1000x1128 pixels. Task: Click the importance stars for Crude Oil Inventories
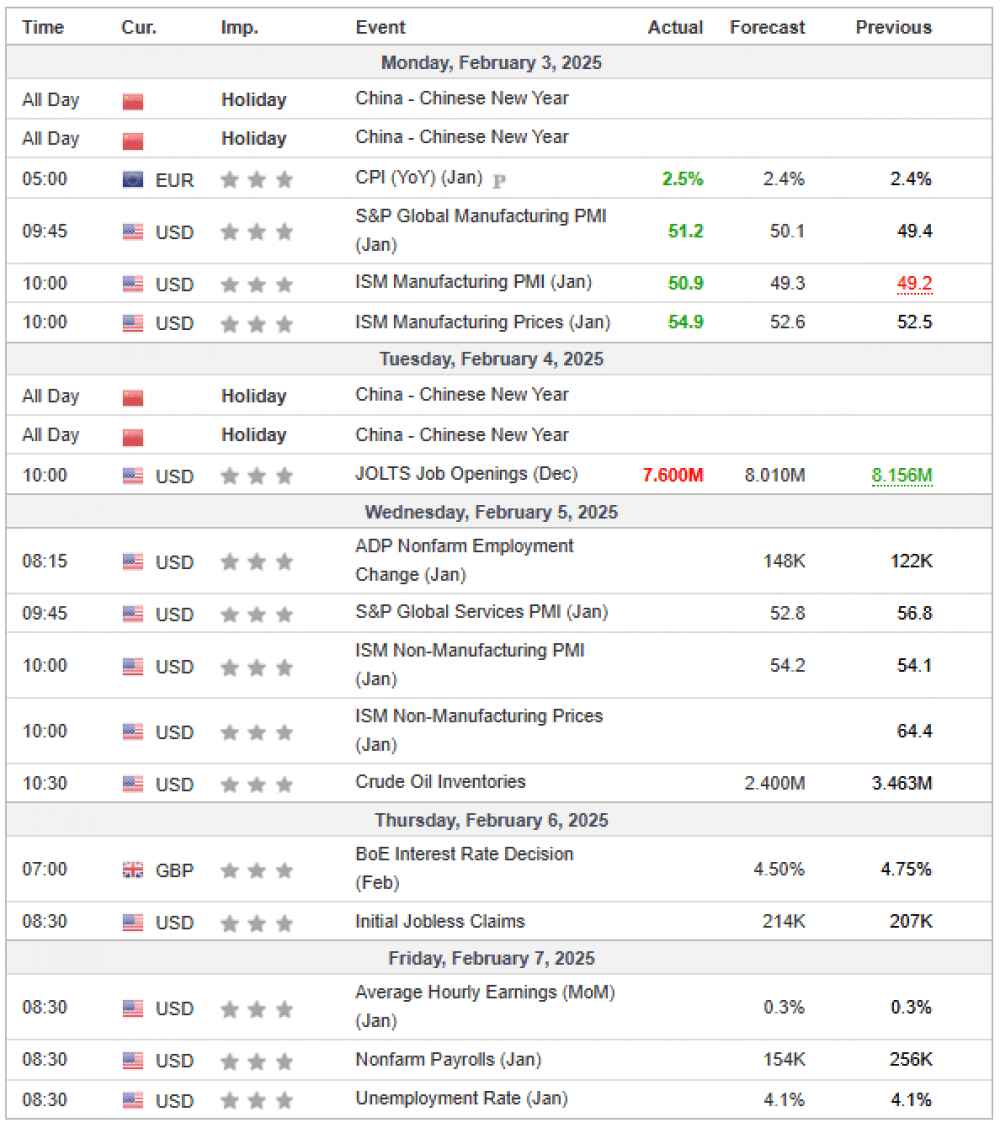tap(257, 783)
